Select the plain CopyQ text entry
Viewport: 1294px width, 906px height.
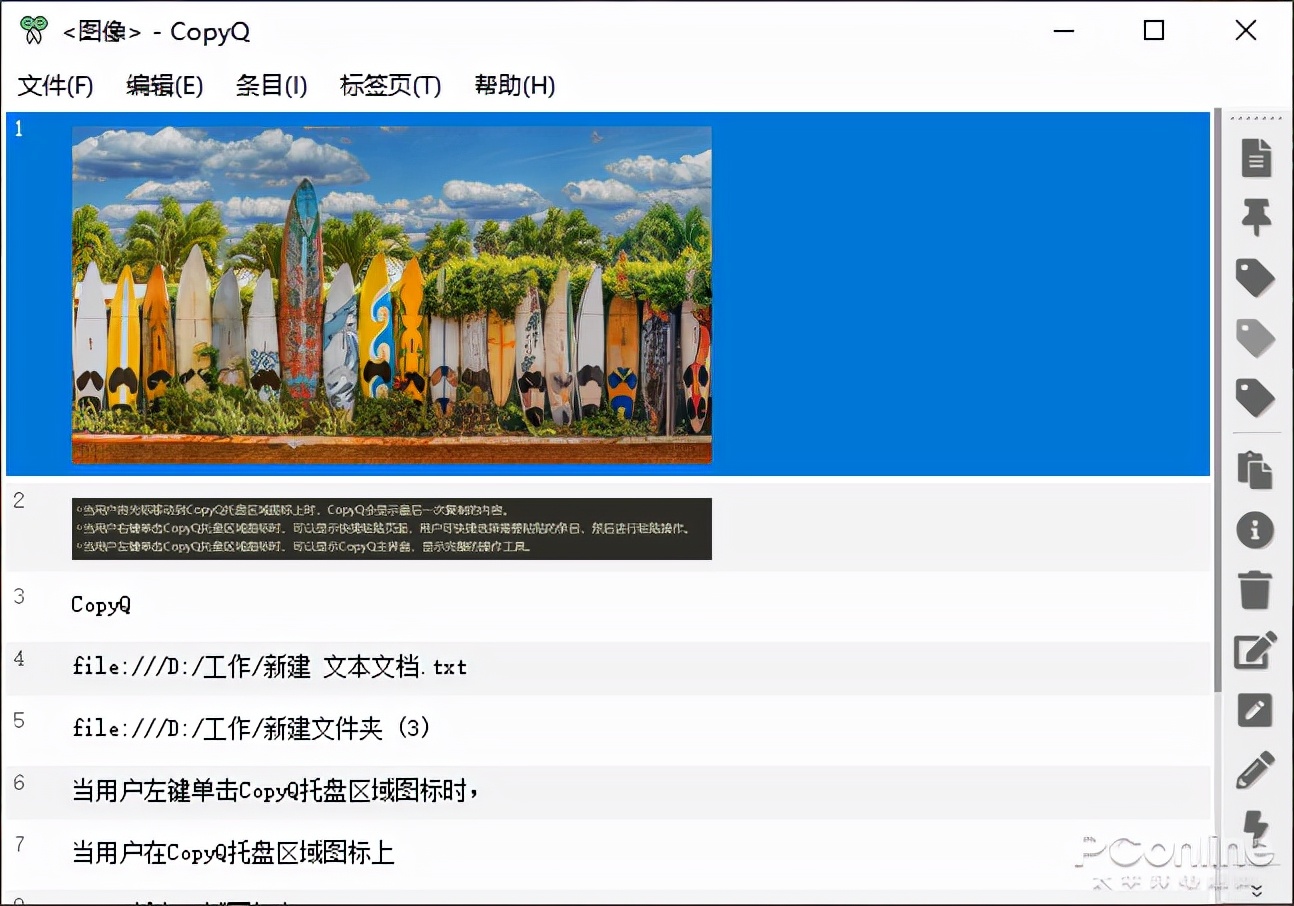(x=101, y=603)
